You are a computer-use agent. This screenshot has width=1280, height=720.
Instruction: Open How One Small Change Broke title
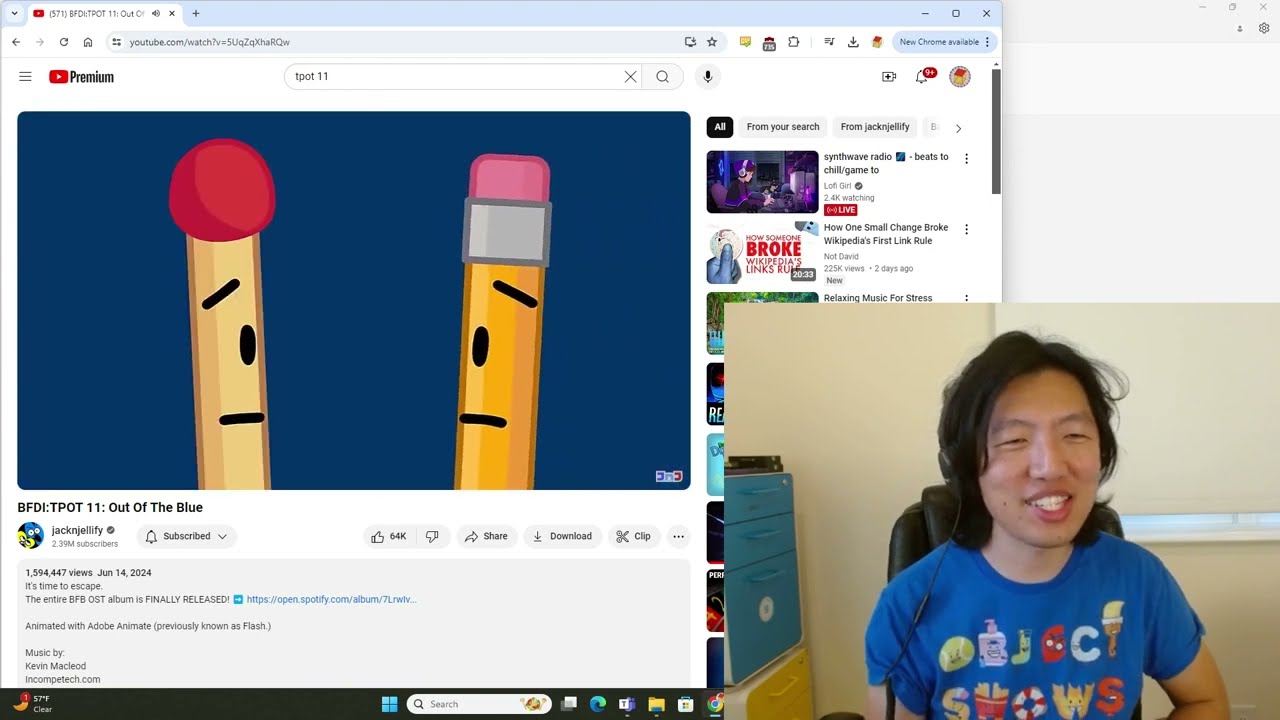click(886, 234)
